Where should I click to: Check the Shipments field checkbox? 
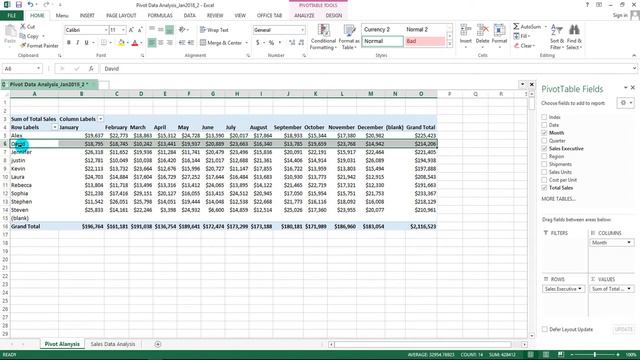544,164
